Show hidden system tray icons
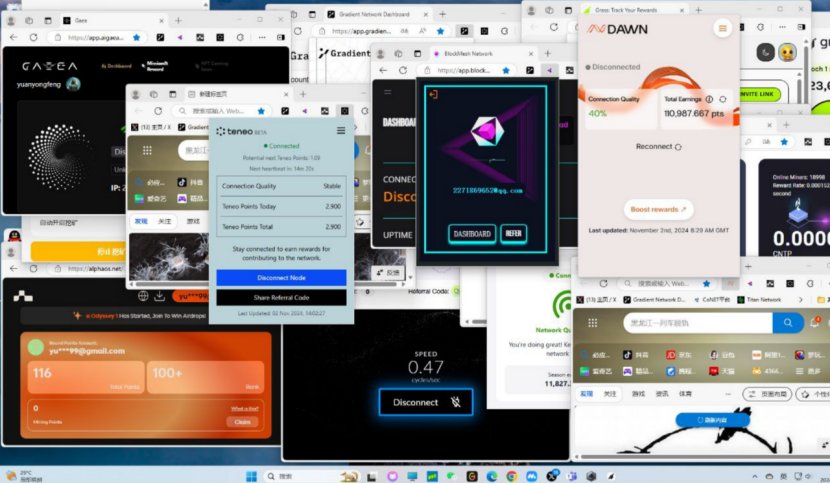Viewport: 830px width, 484px height. (x=755, y=476)
